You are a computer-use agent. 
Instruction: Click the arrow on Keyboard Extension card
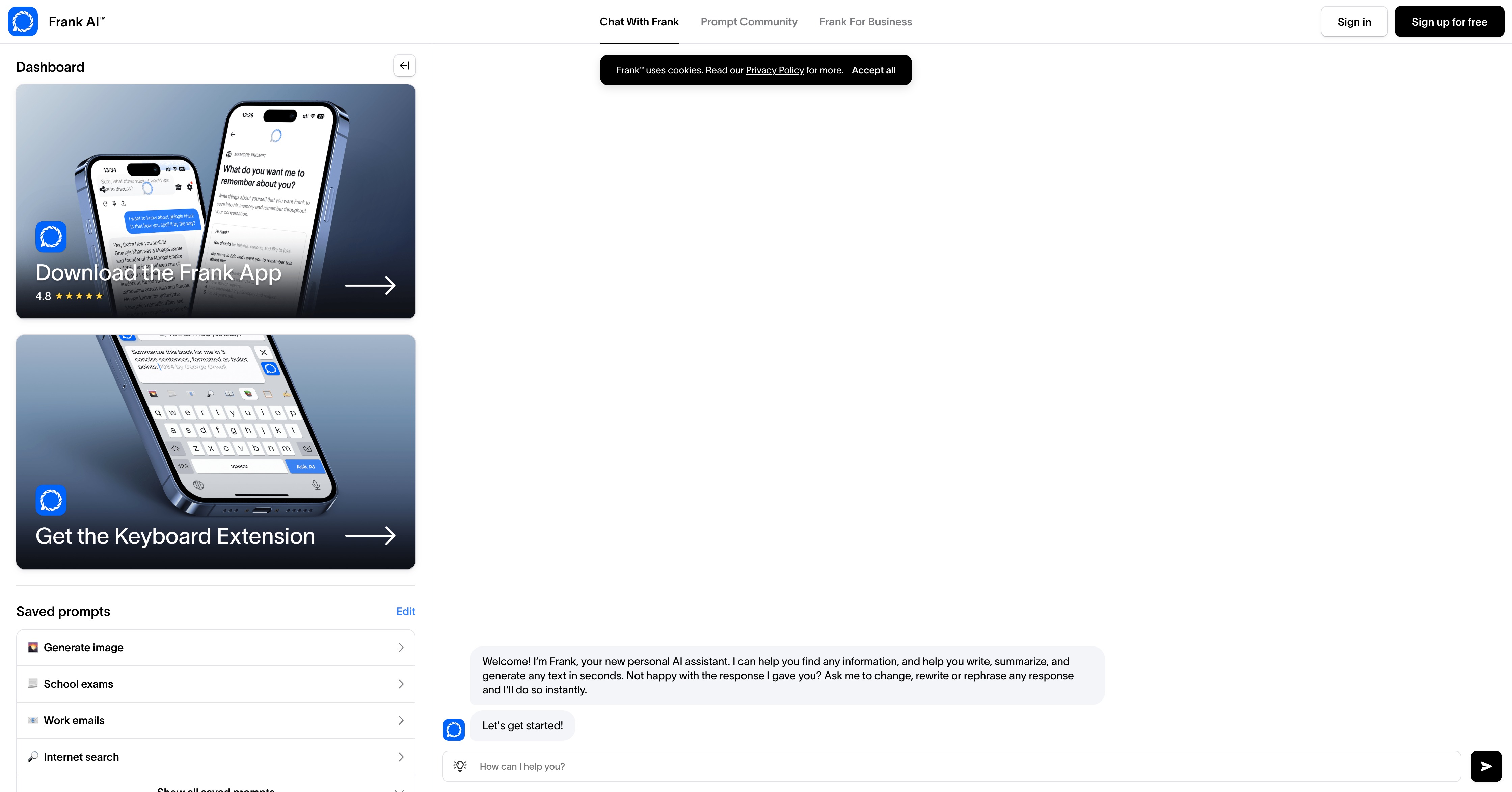[x=370, y=535]
